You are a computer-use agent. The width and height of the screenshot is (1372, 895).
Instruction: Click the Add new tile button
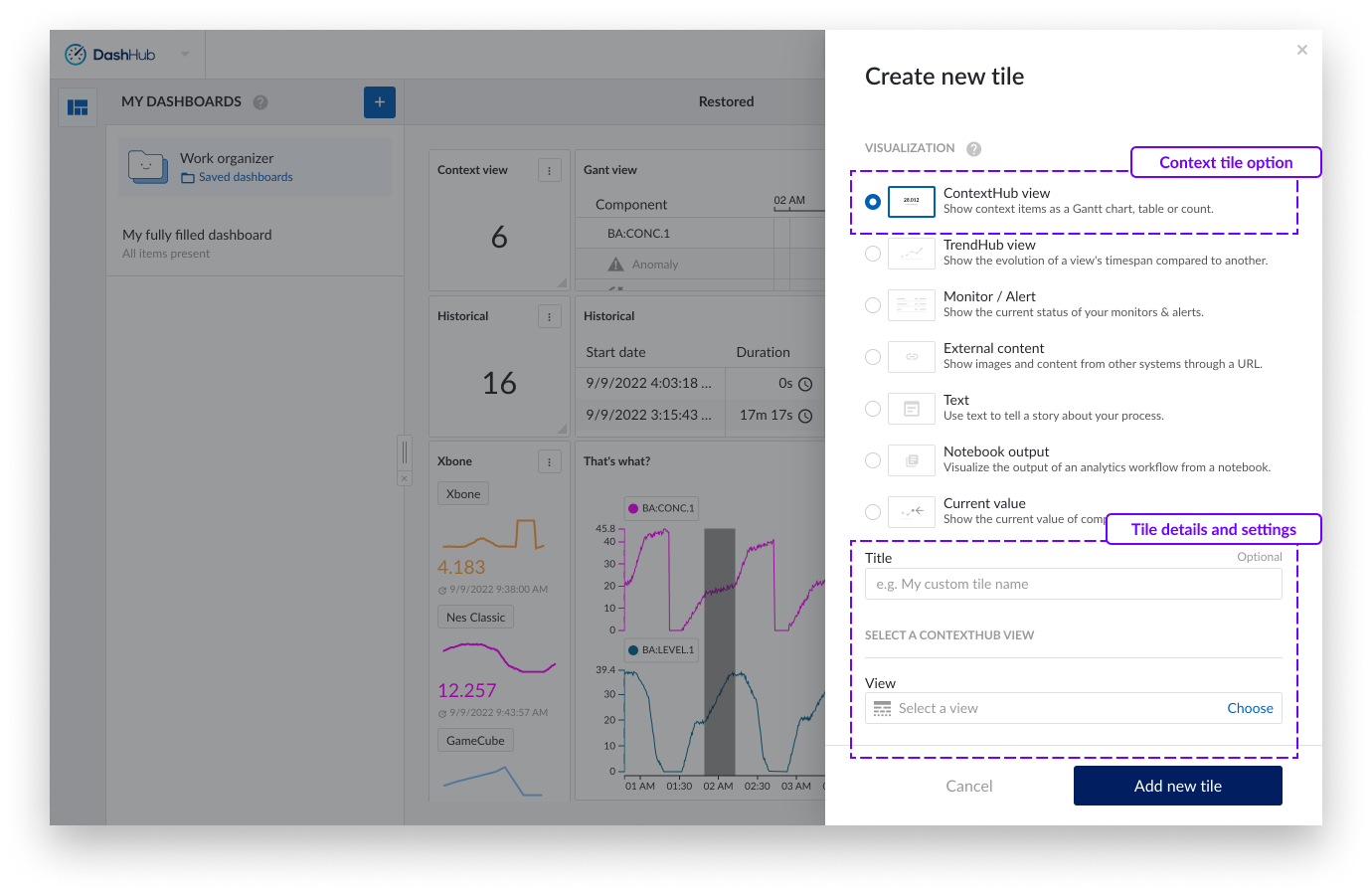1177,786
